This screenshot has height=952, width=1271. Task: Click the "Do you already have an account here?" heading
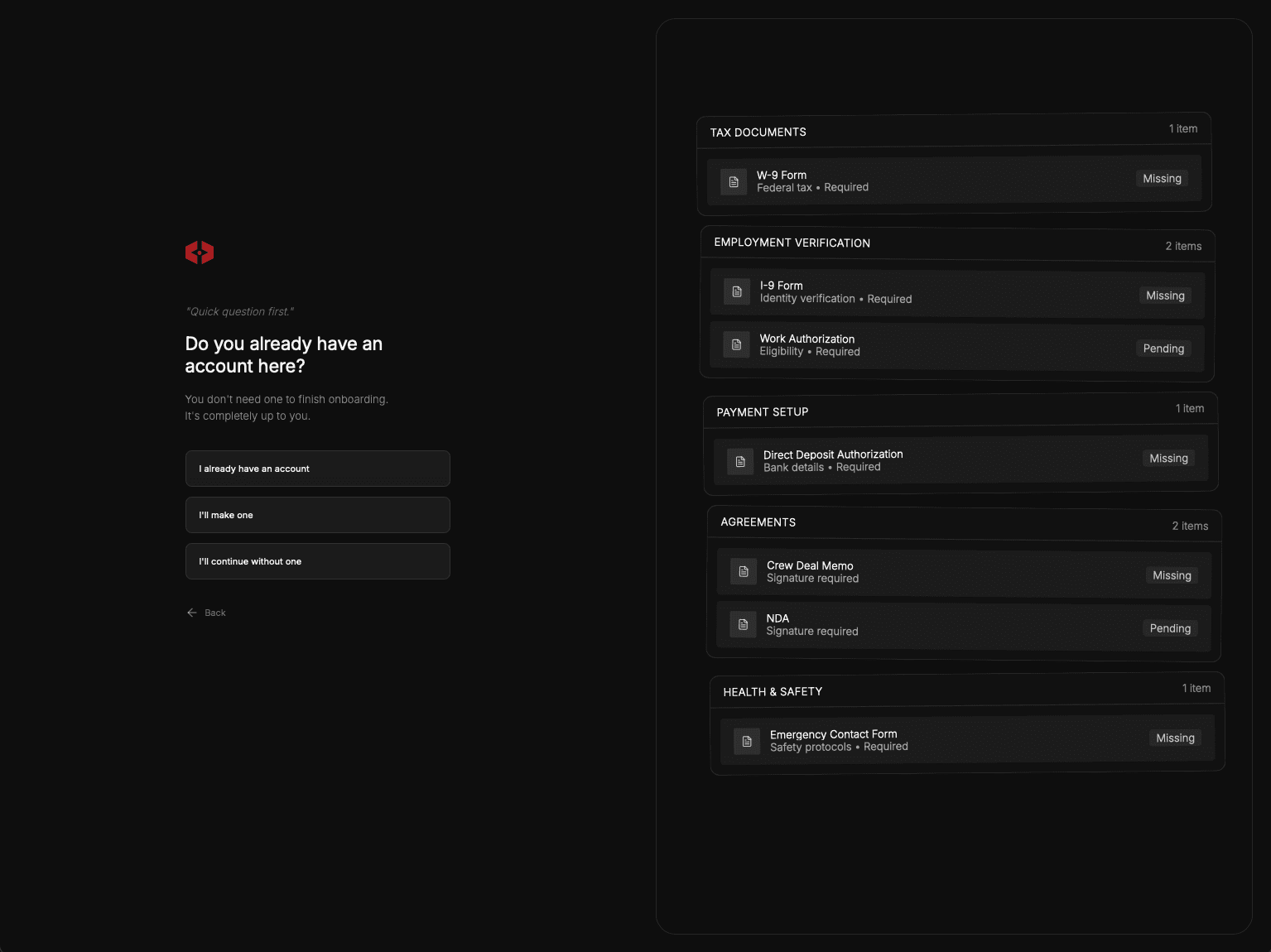tap(284, 355)
